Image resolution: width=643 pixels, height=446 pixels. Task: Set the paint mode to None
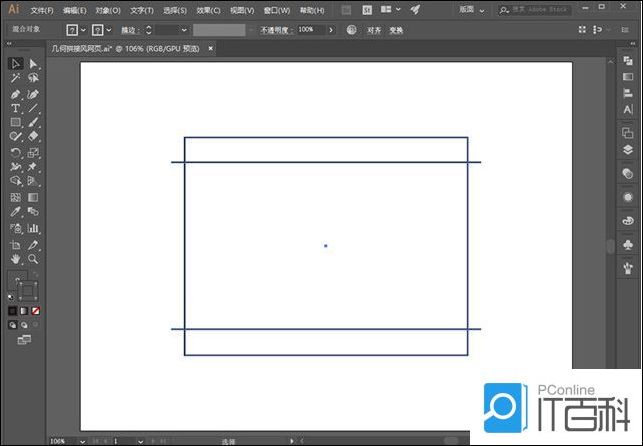click(36, 310)
